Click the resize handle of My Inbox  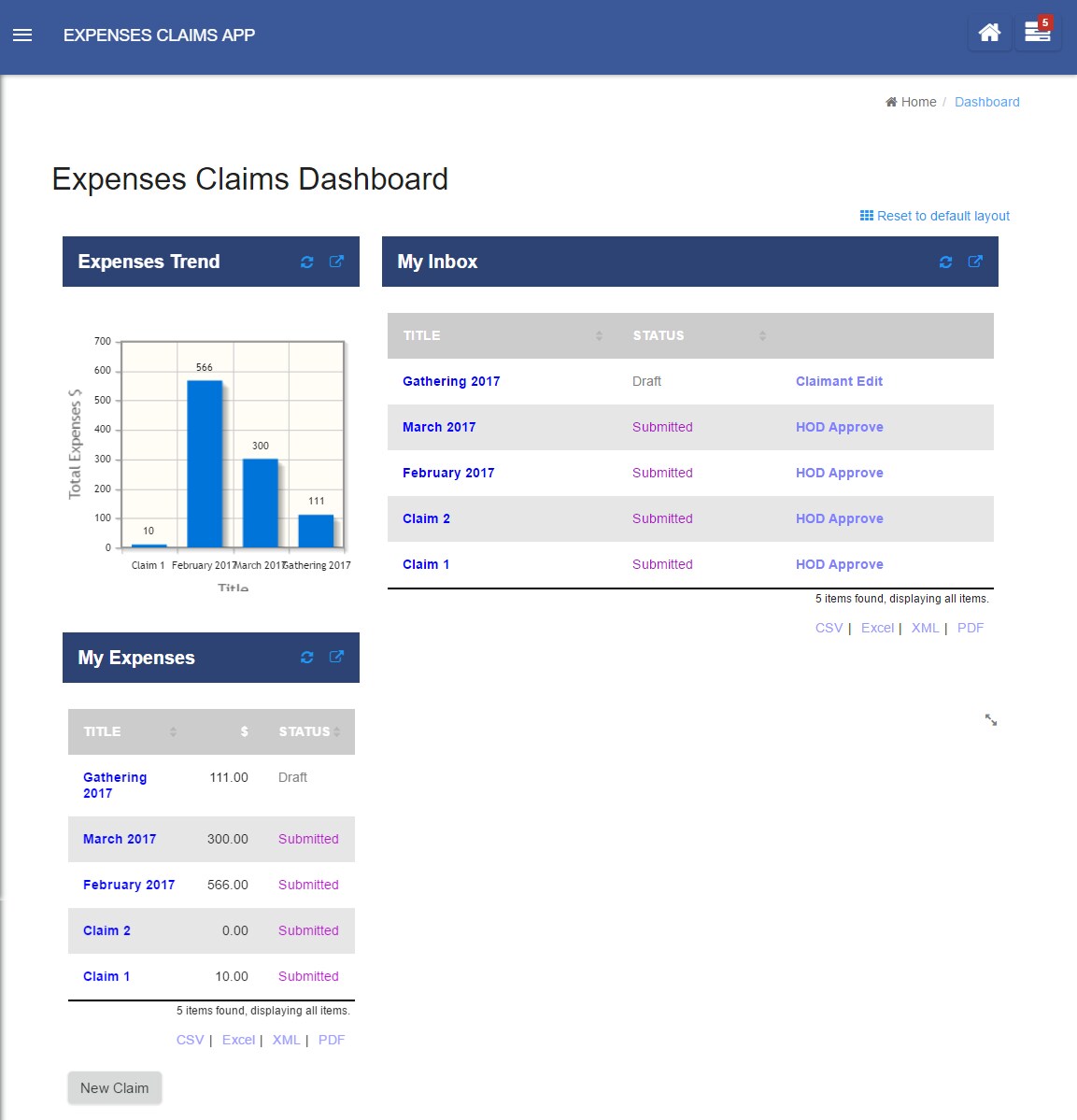click(x=991, y=720)
